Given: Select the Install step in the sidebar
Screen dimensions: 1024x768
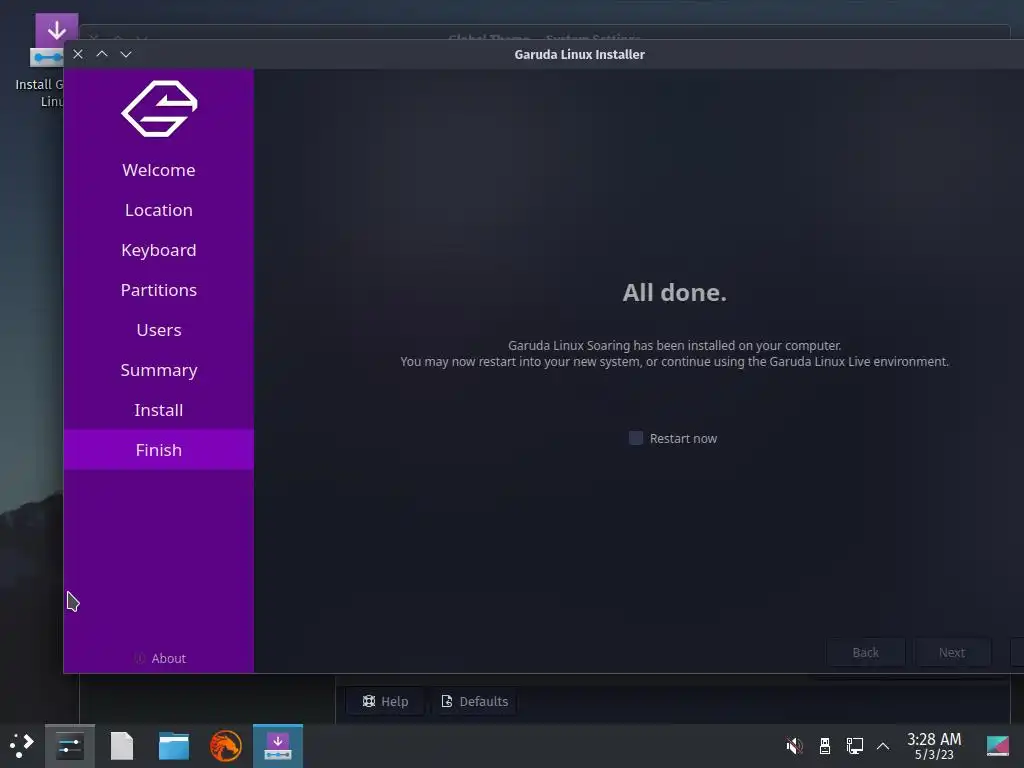Looking at the screenshot, I should pyautogui.click(x=159, y=409).
